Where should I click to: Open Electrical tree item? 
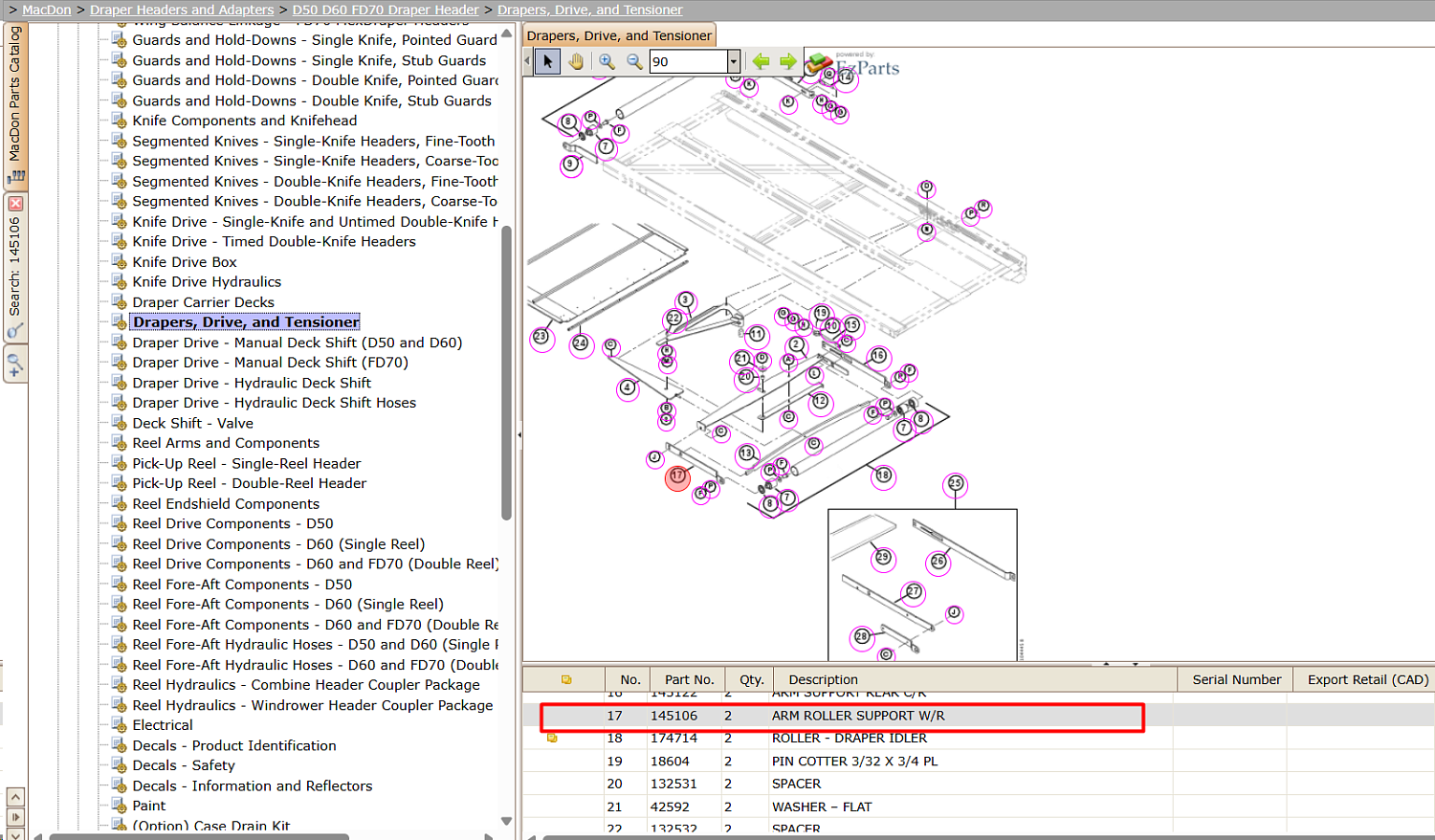[x=163, y=725]
